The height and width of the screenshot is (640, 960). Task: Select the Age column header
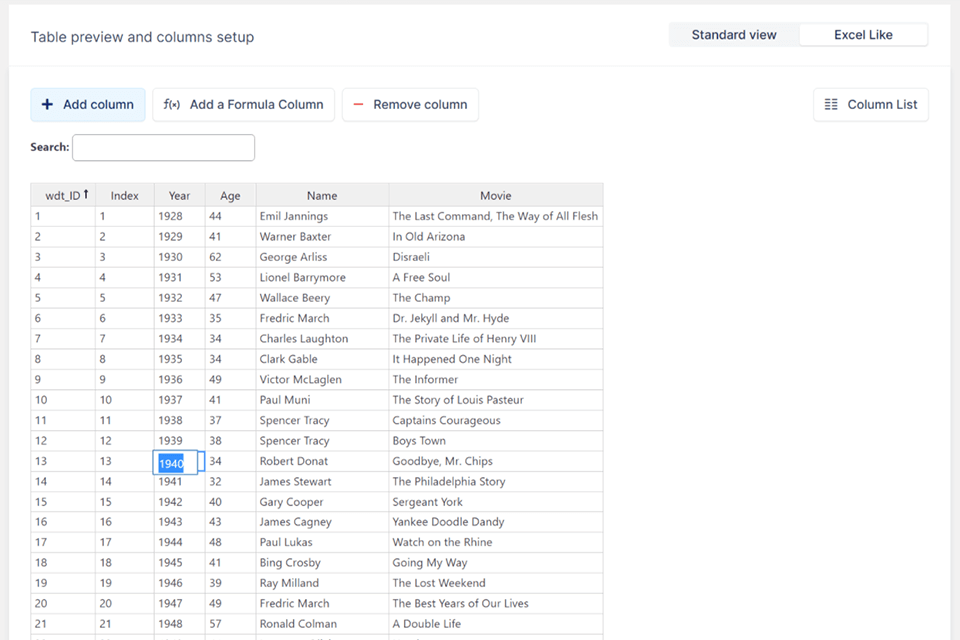(230, 196)
